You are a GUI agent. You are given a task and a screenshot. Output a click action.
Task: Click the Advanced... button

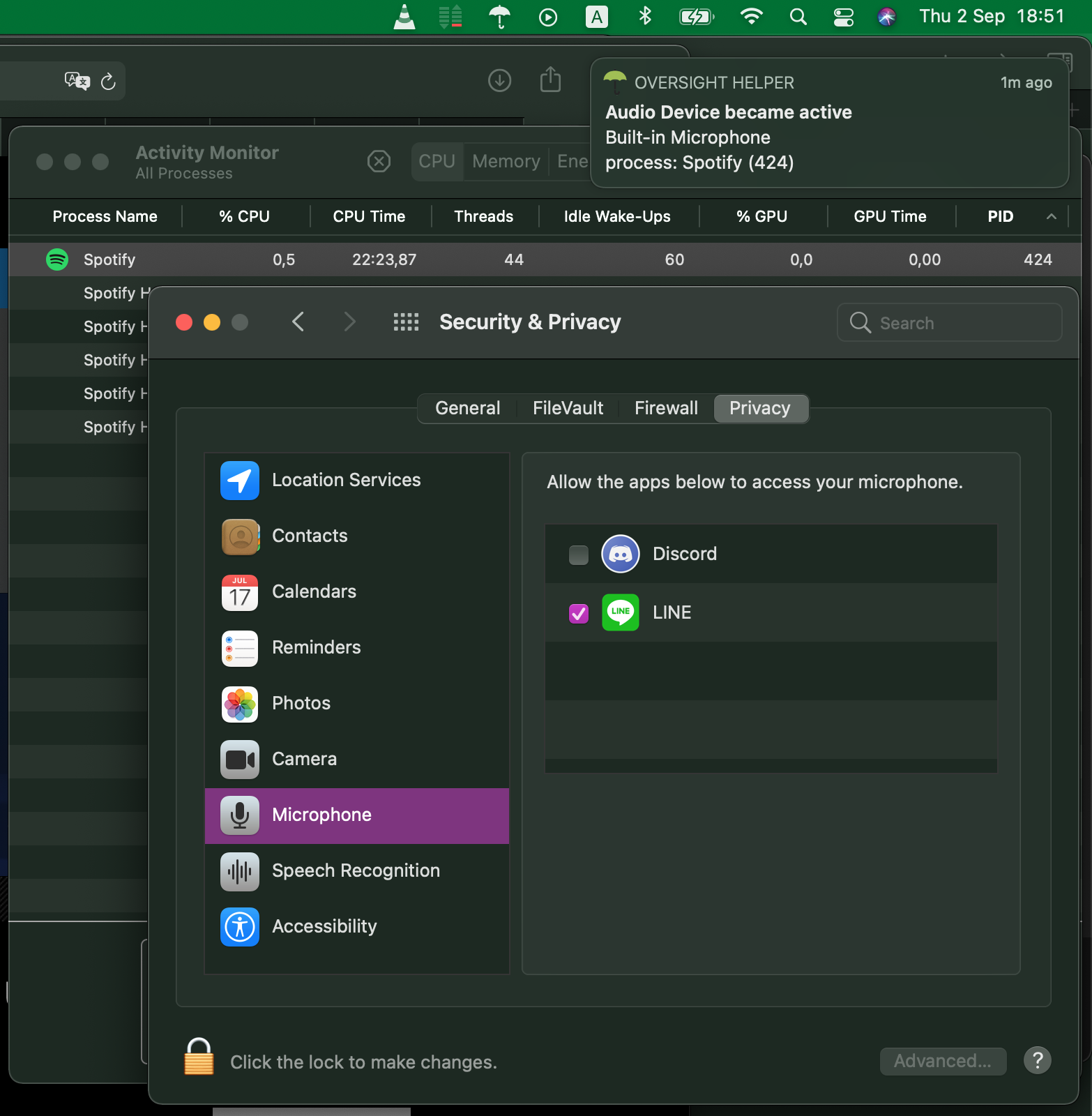[x=943, y=1061]
